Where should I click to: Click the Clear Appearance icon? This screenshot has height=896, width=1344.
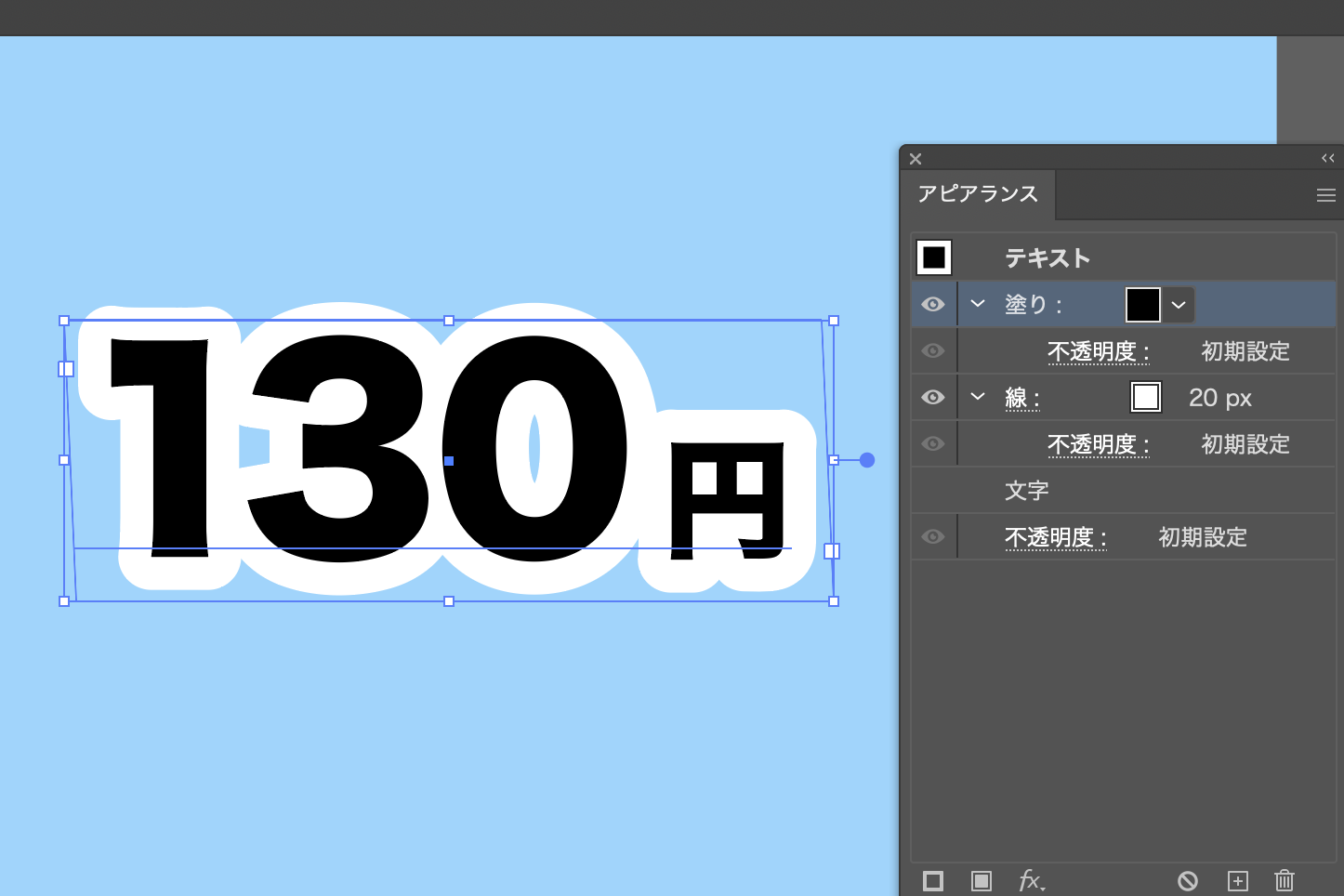coord(1188,880)
